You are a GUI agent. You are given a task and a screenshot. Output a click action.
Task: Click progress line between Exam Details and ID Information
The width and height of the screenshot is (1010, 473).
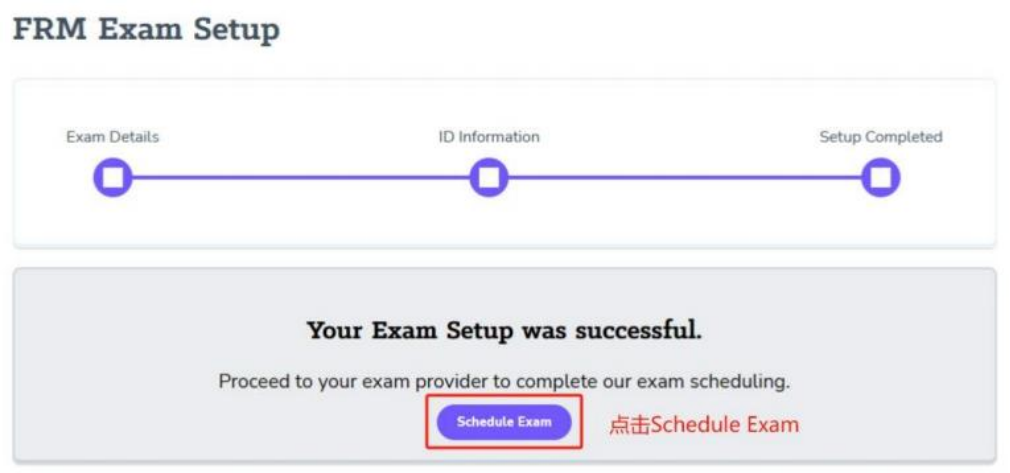click(x=300, y=179)
